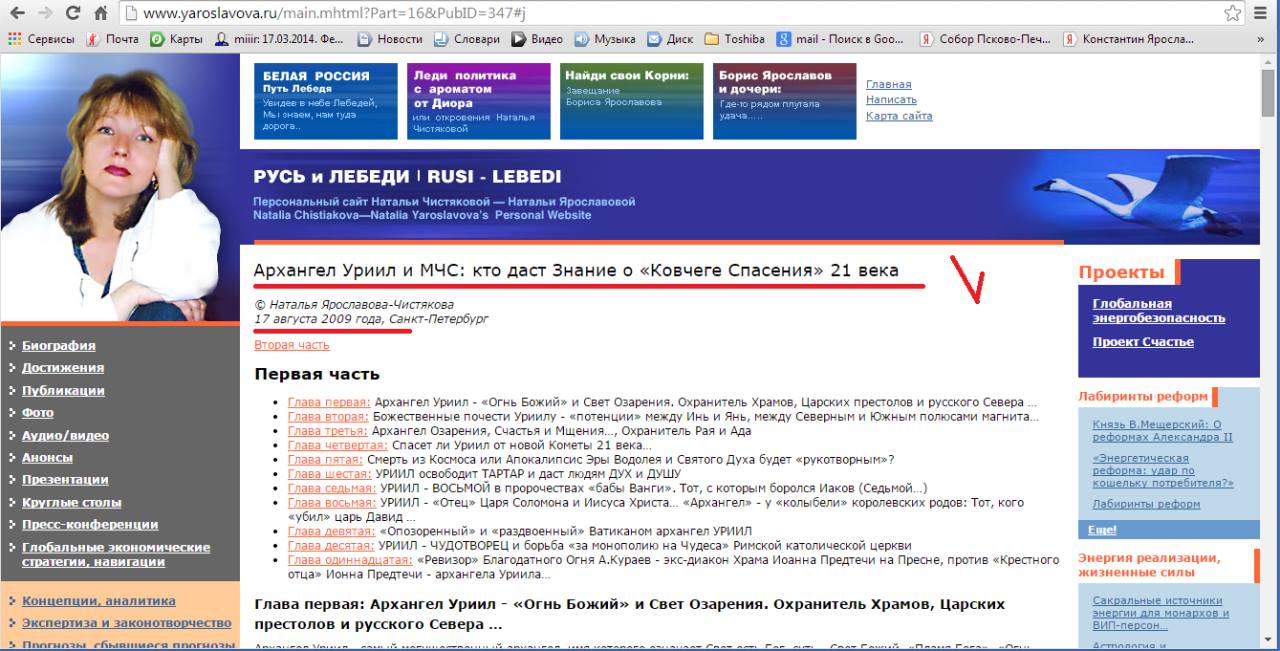This screenshot has width=1280, height=651.
Task: Open the Собор Псково-Печ... bookmark
Action: coord(985,40)
